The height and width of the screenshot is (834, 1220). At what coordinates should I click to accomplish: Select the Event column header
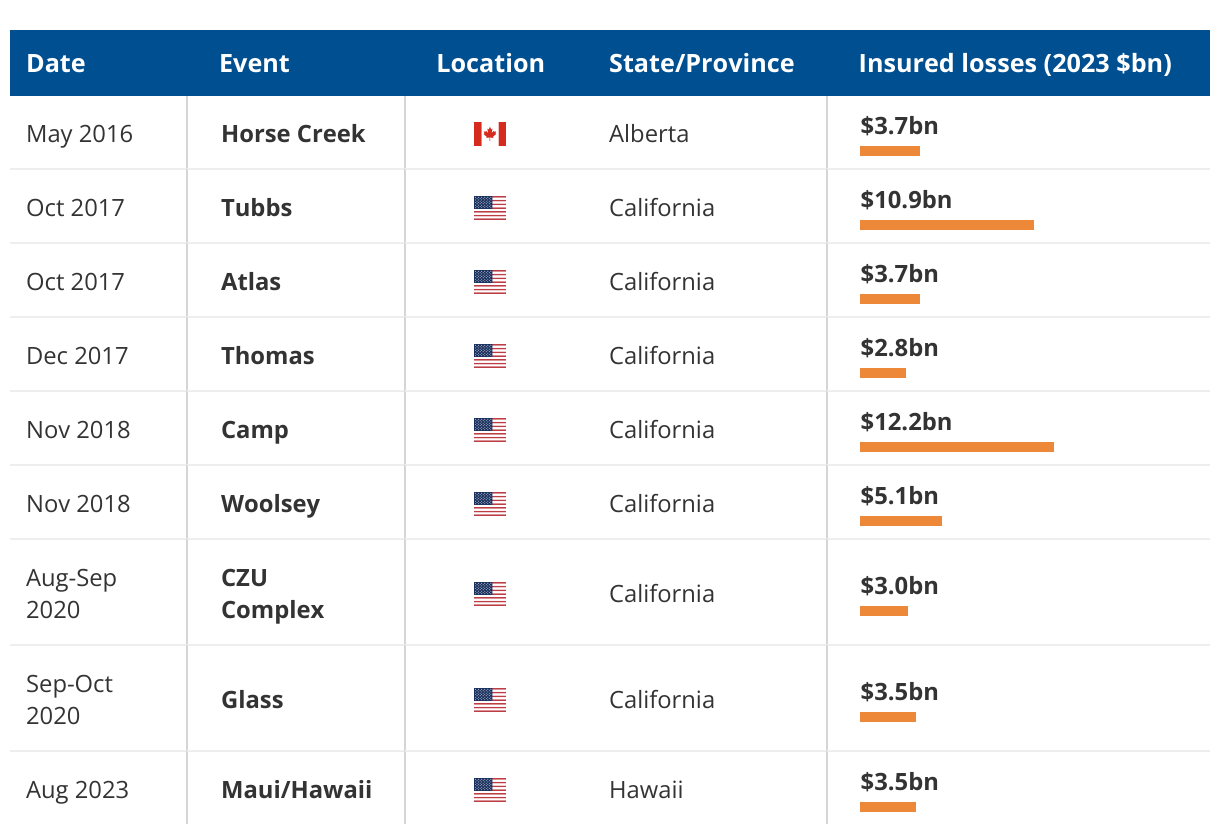point(254,64)
